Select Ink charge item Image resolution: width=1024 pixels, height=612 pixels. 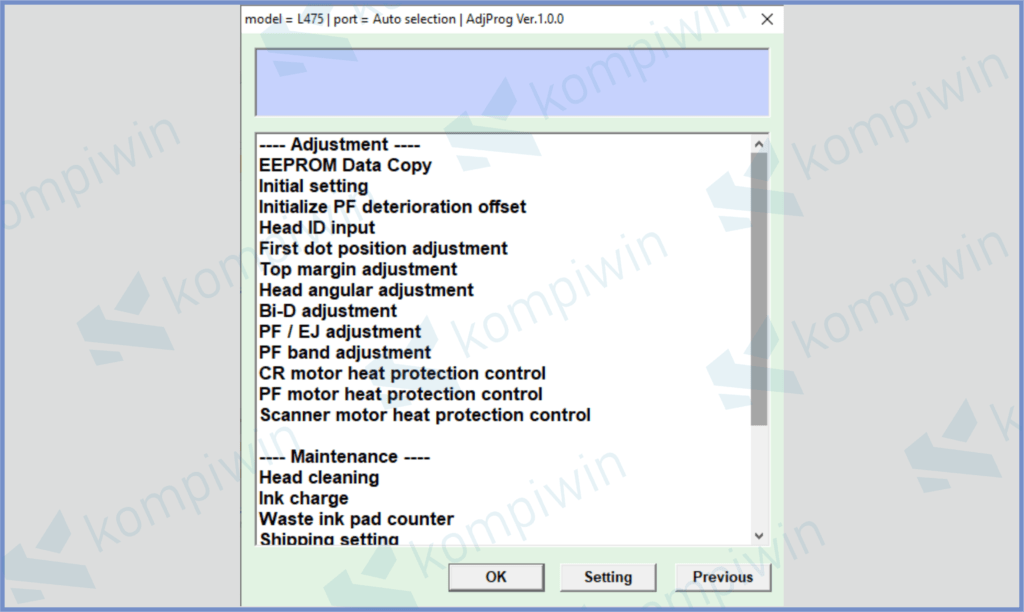(303, 499)
